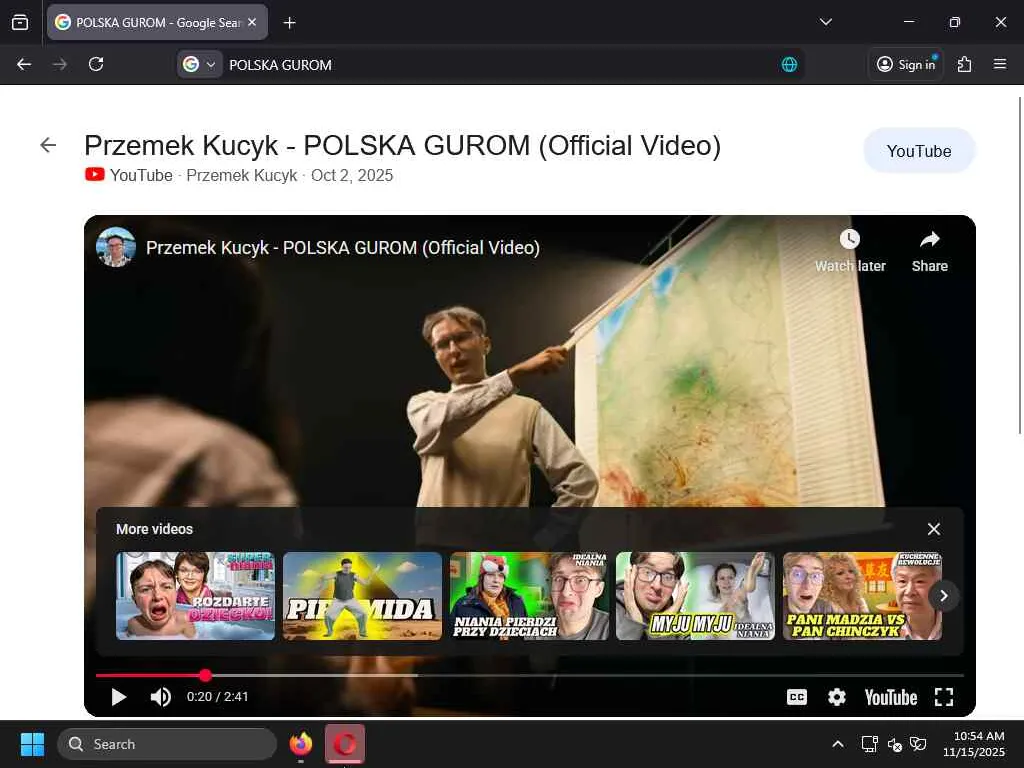
Task: Play the NIANIA PIERDZI PRZY DZIECIACH video
Action: (529, 596)
